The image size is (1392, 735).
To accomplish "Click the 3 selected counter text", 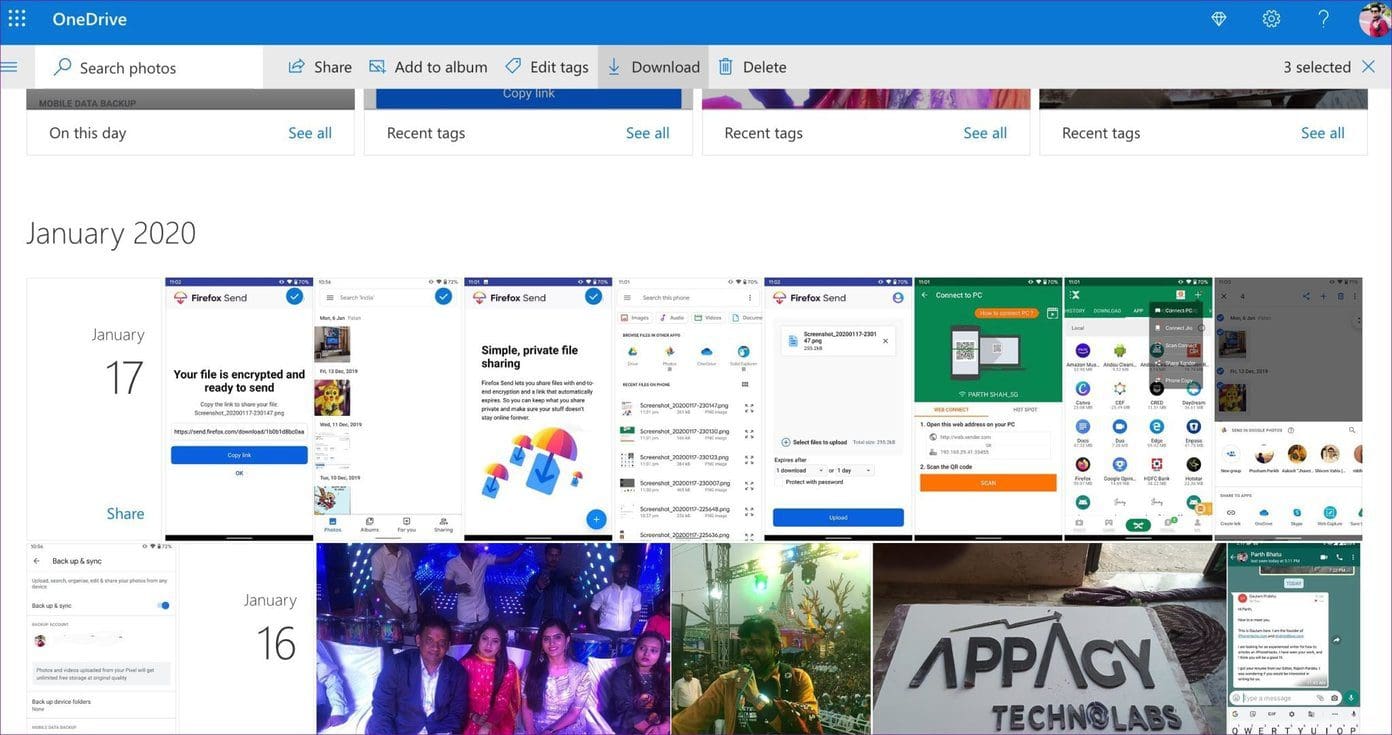I will click(1317, 67).
